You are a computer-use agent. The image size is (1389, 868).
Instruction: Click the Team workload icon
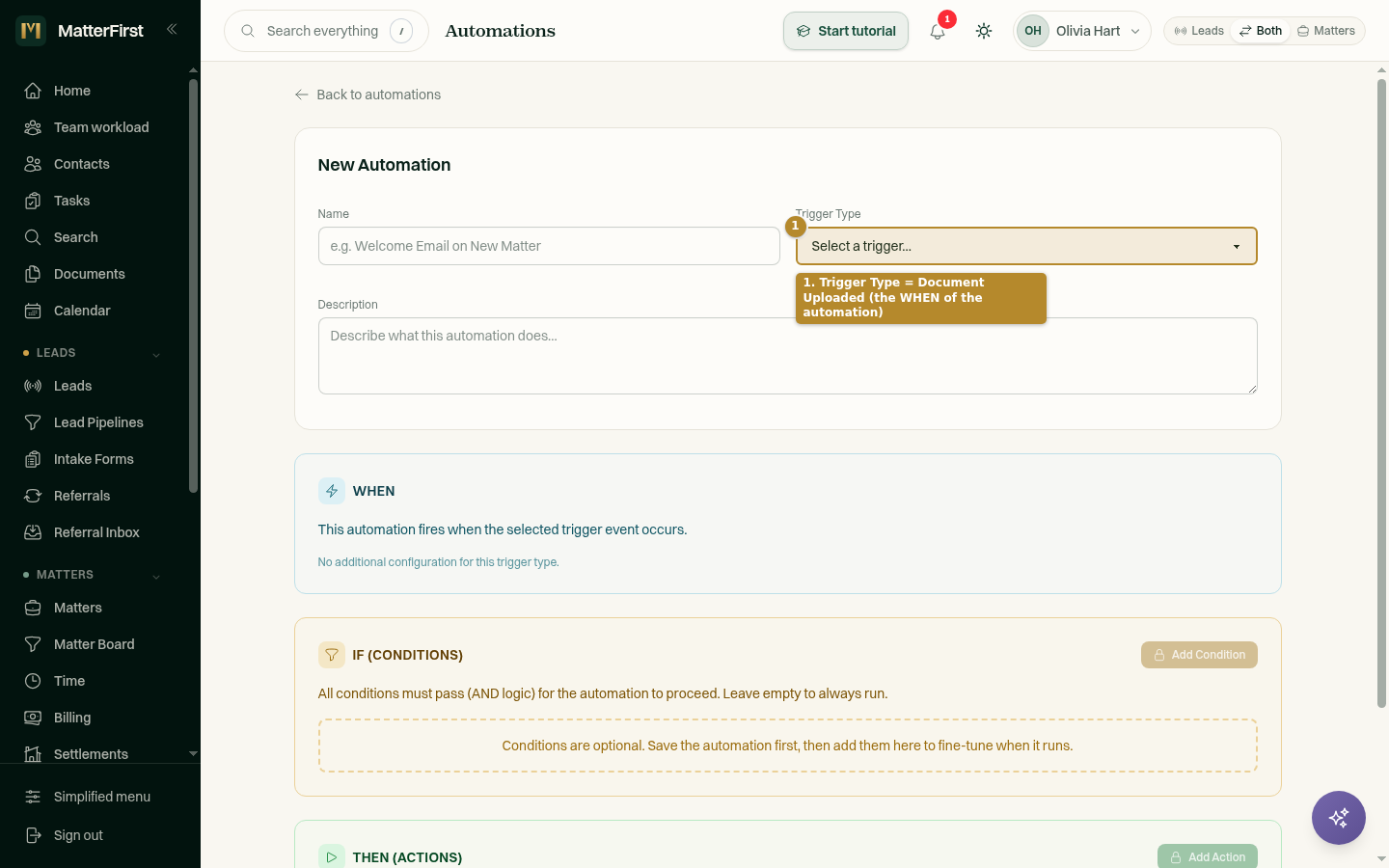(x=33, y=127)
